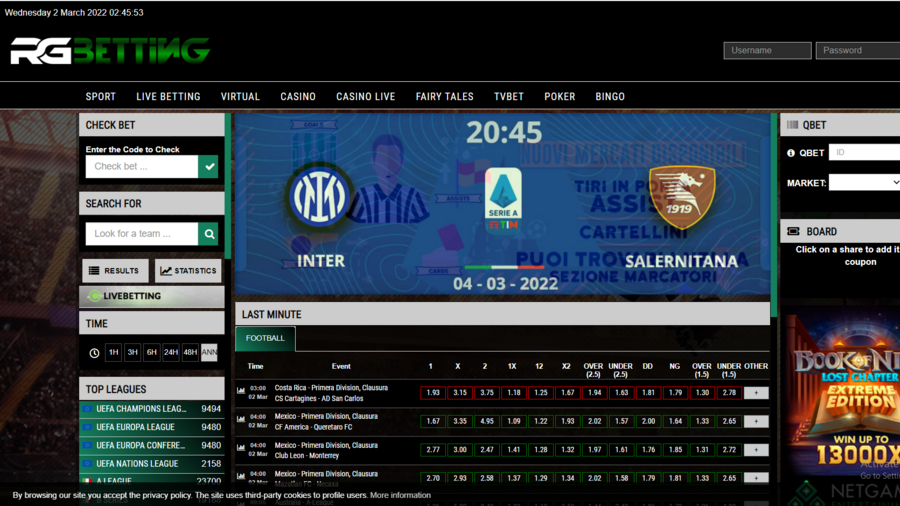Click the clock icon in Time filter
This screenshot has height=506, width=900.
tap(94, 353)
